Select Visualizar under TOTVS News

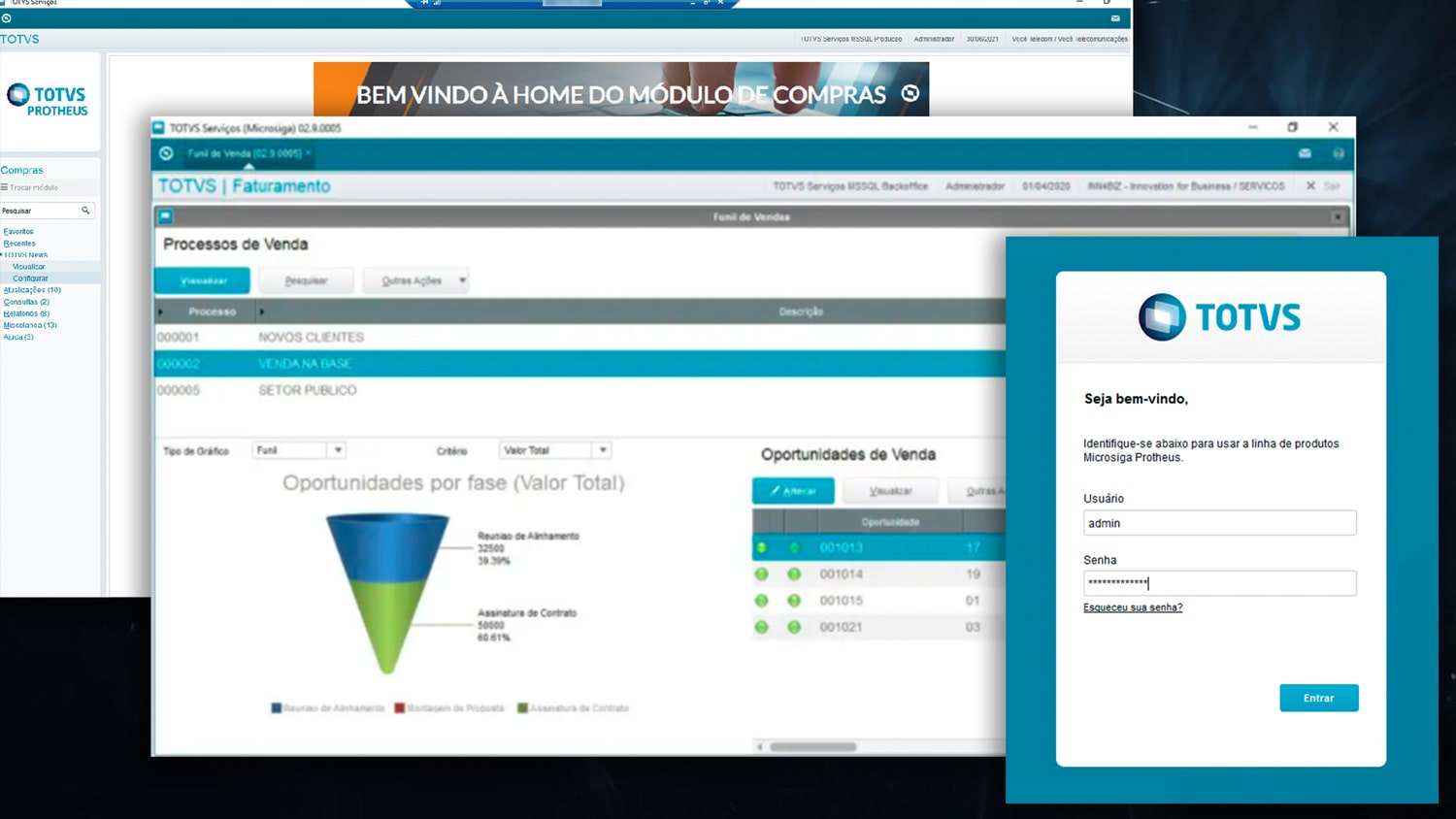pyautogui.click(x=29, y=267)
